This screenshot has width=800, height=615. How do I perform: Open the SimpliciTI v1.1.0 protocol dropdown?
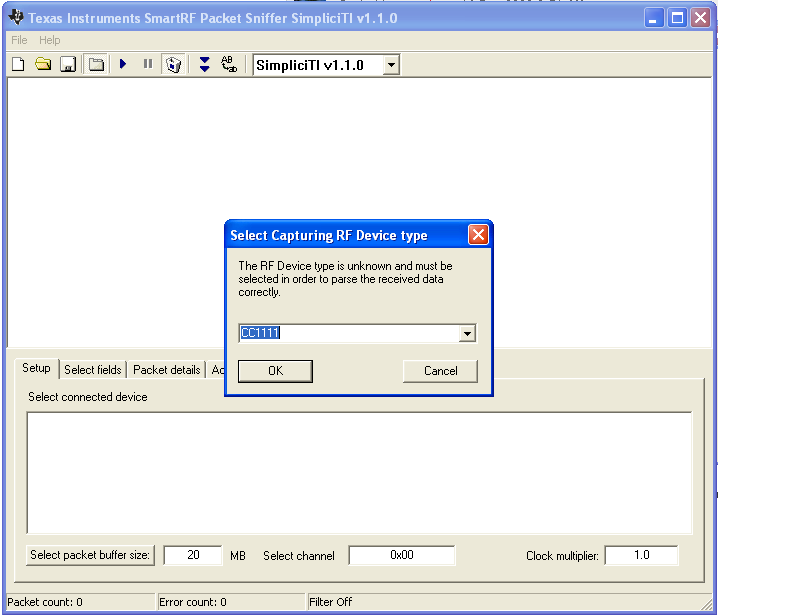tap(391, 65)
